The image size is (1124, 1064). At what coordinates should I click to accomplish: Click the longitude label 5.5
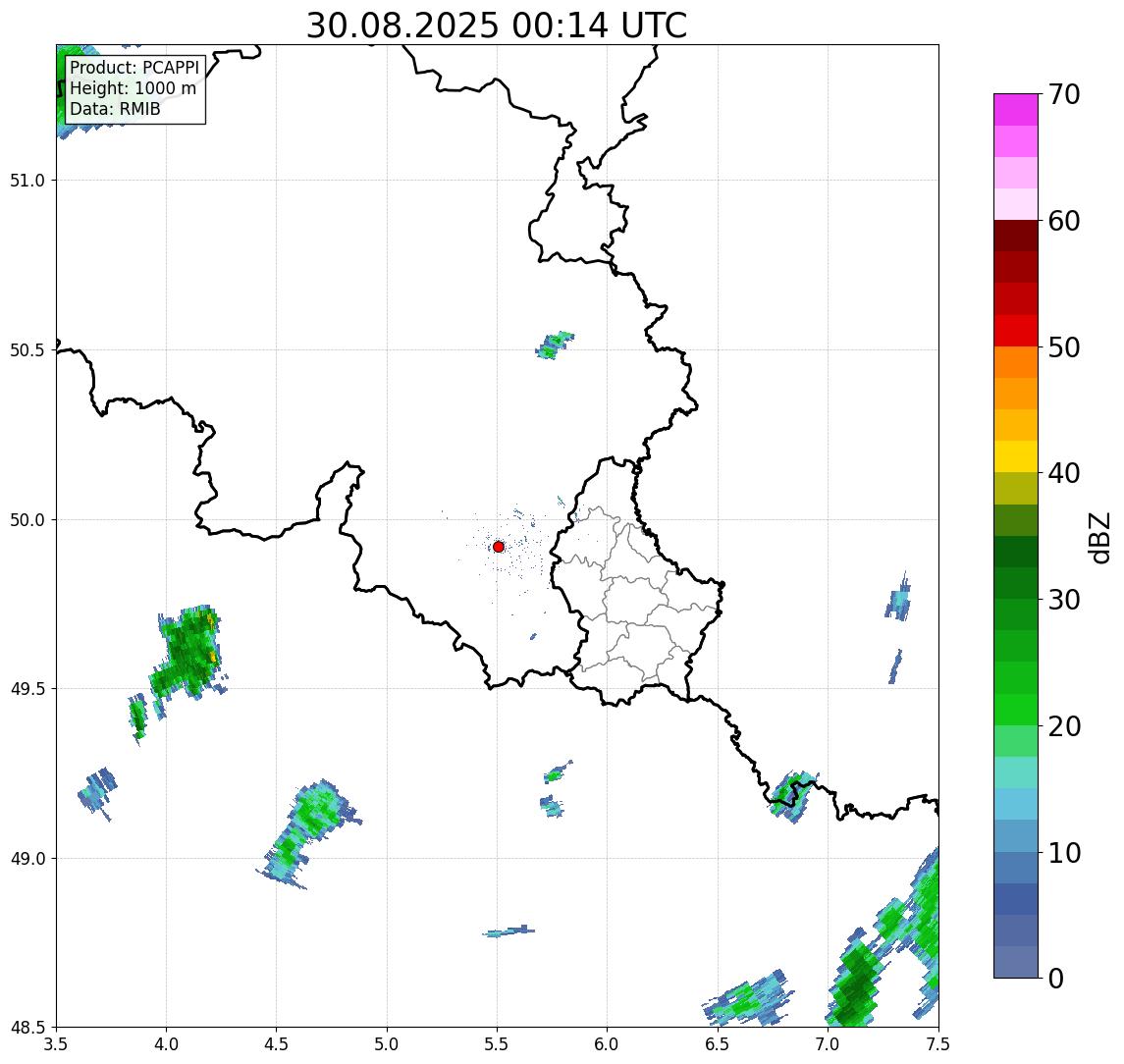pyautogui.click(x=498, y=1043)
